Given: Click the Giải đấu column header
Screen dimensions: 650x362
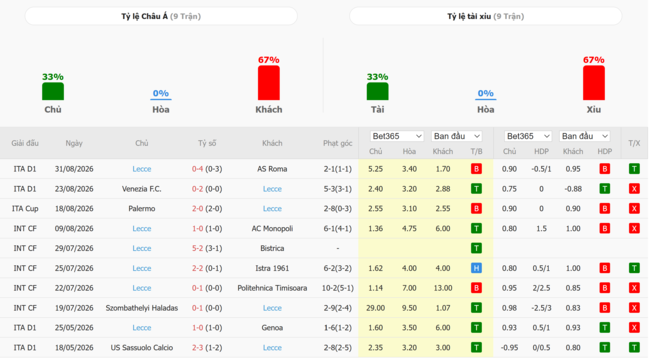Looking at the screenshot, I should pyautogui.click(x=25, y=143).
